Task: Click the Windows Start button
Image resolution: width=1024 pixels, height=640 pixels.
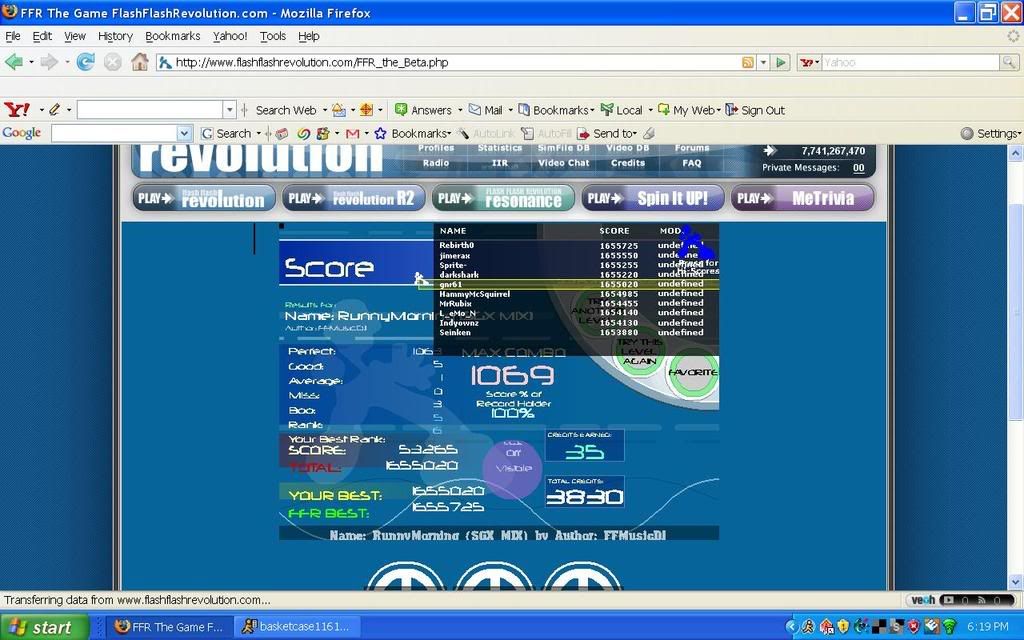Action: pos(44,627)
